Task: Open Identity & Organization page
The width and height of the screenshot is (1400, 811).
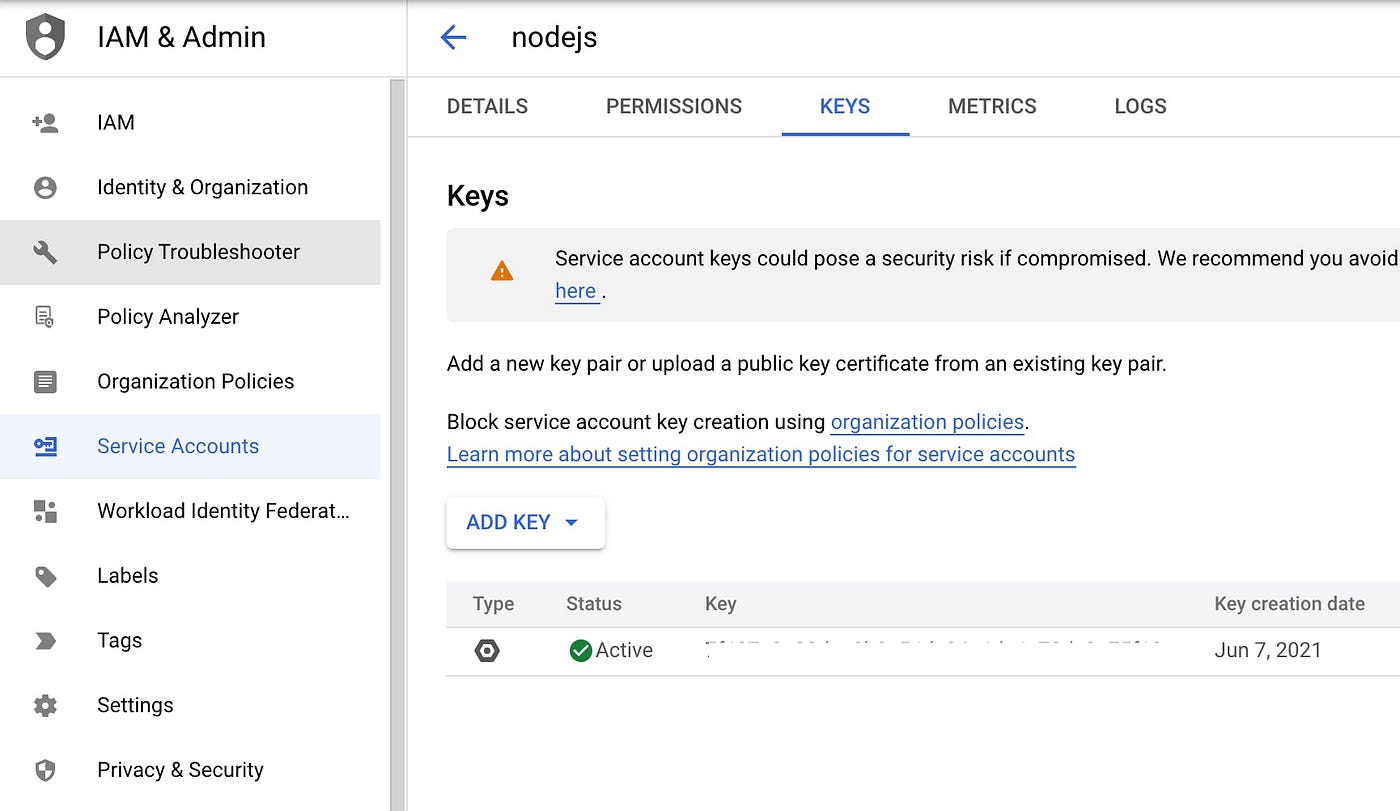Action: click(x=190, y=187)
